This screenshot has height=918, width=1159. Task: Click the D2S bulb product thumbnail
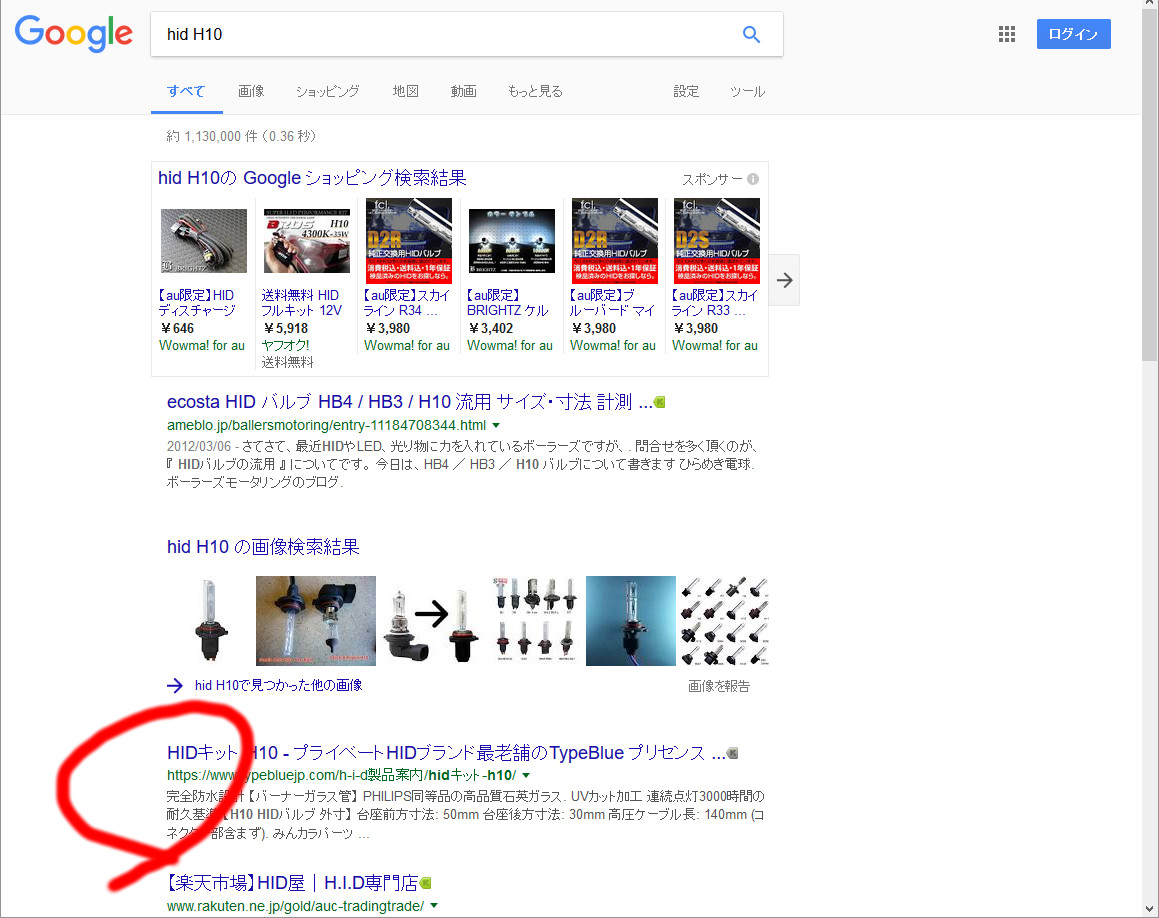click(x=717, y=241)
